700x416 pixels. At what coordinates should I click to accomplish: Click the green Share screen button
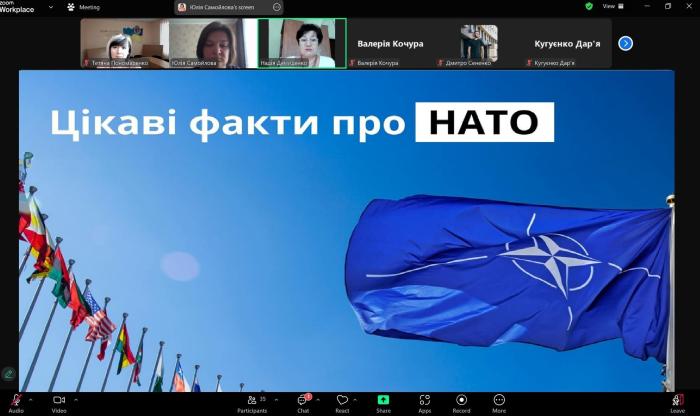point(383,400)
